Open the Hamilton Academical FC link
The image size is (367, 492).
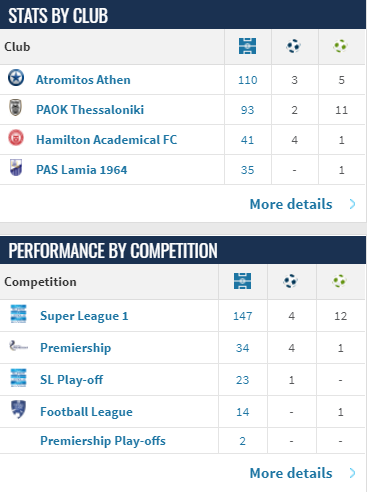click(x=107, y=140)
